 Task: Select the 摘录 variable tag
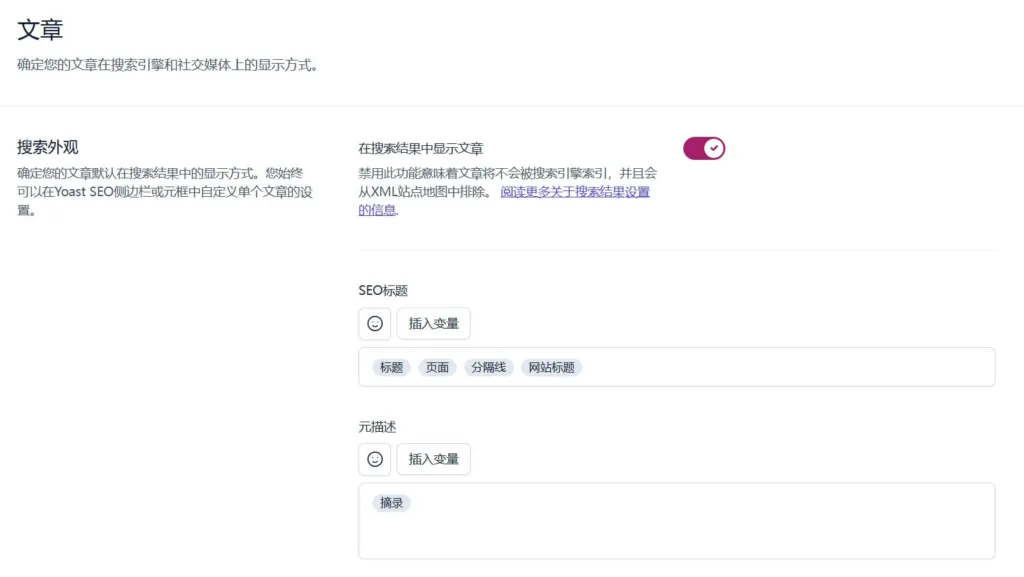coord(391,503)
